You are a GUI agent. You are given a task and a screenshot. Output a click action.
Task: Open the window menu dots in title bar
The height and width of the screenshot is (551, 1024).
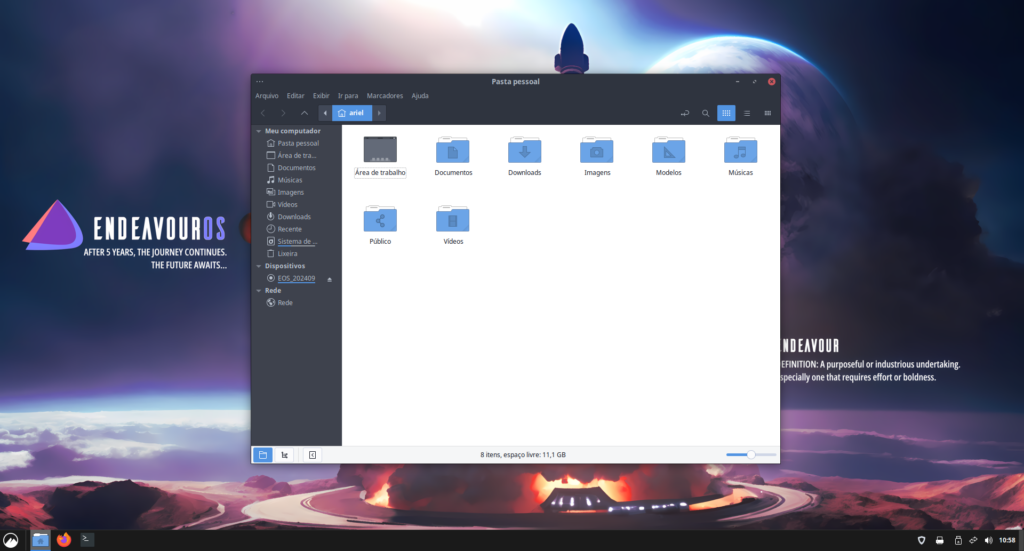point(260,82)
